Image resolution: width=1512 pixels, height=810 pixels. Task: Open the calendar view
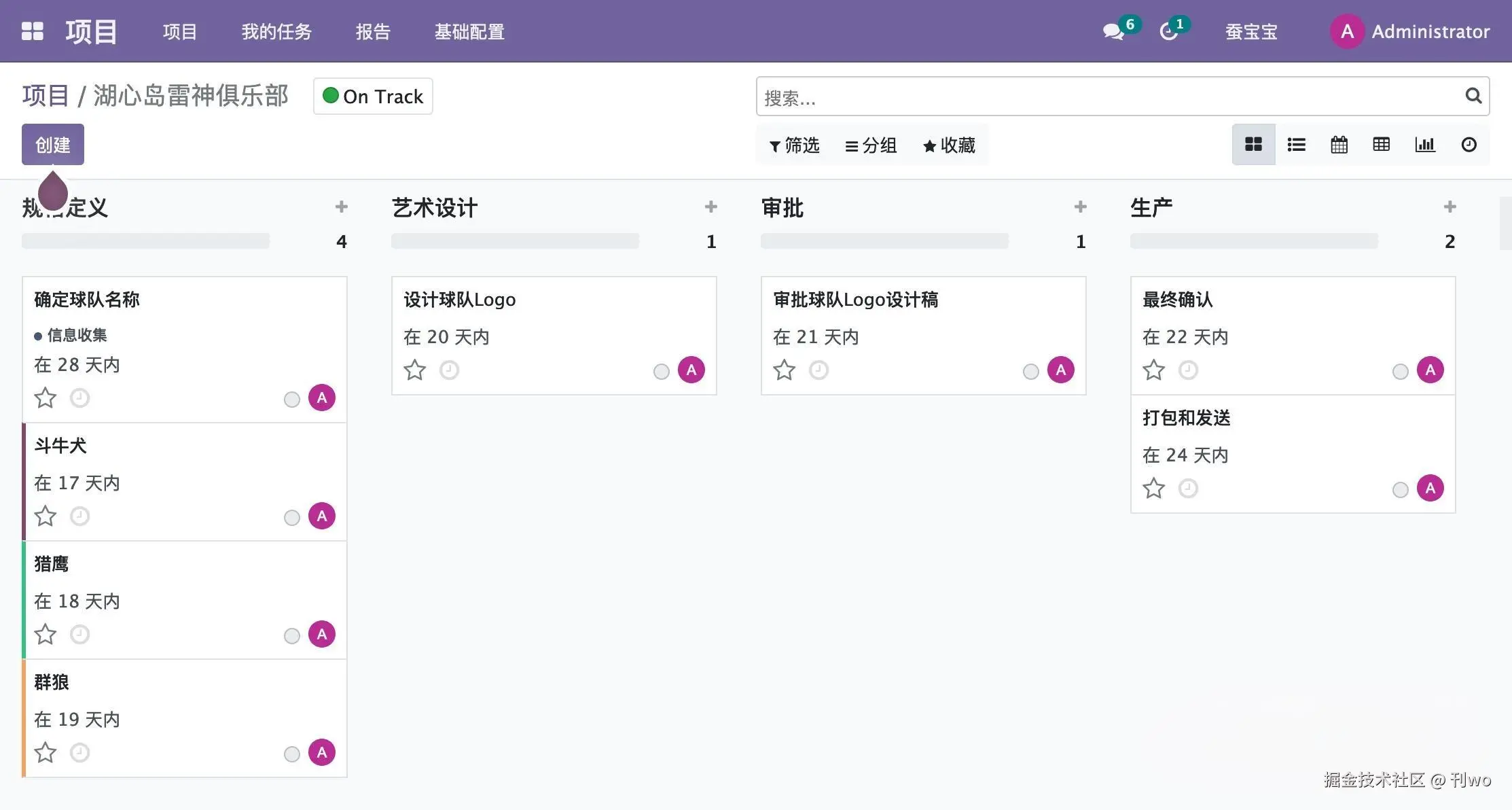pyautogui.click(x=1339, y=144)
